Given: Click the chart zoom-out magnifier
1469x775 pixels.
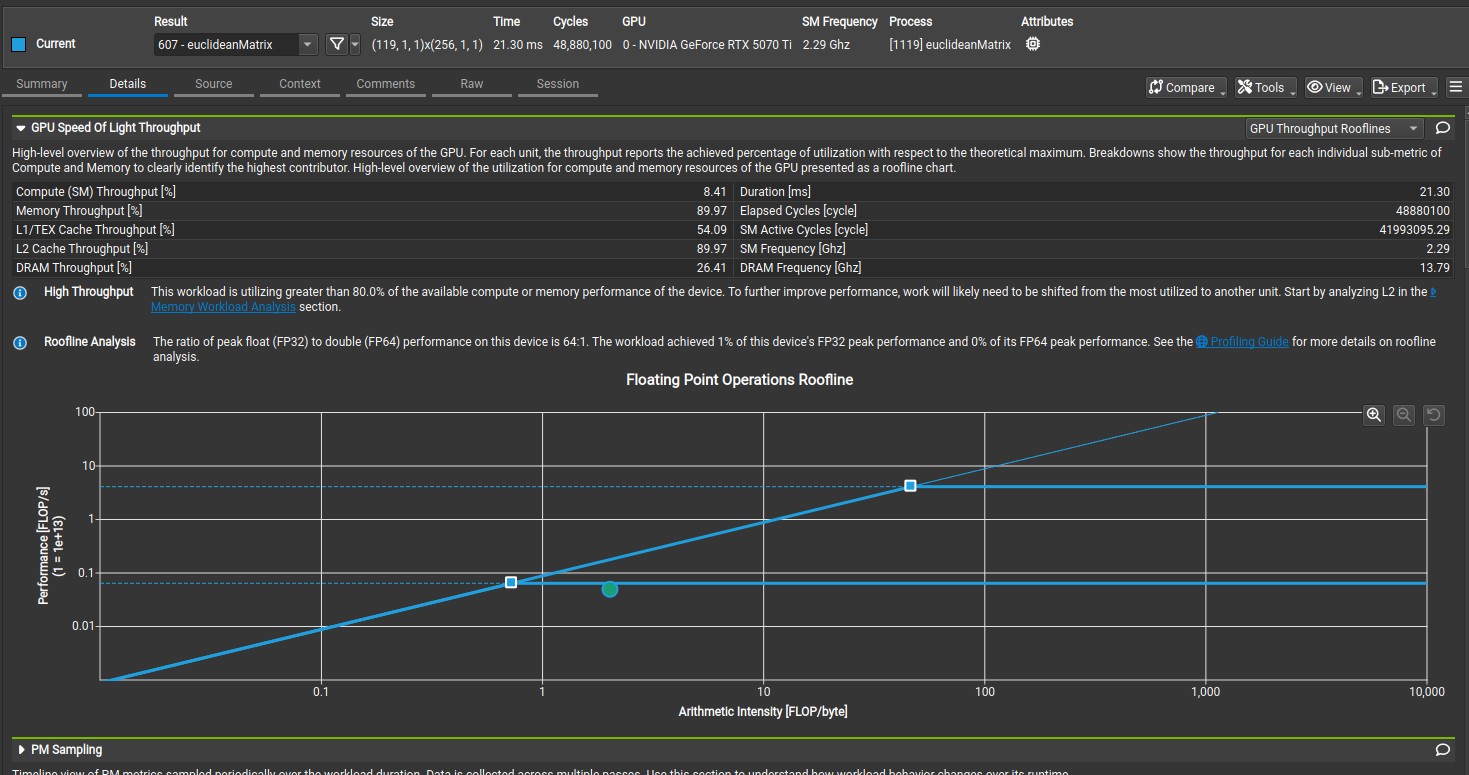Looking at the screenshot, I should click(1404, 415).
